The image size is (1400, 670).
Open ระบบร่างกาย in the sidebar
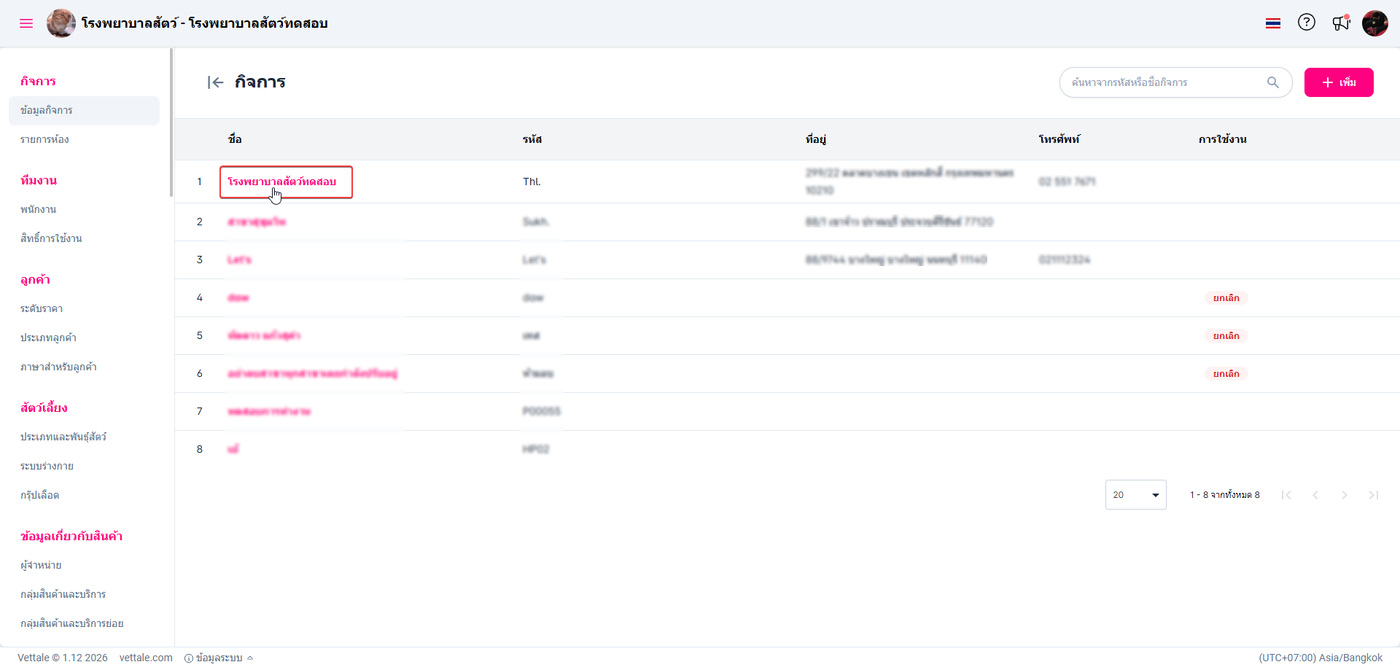(47, 466)
